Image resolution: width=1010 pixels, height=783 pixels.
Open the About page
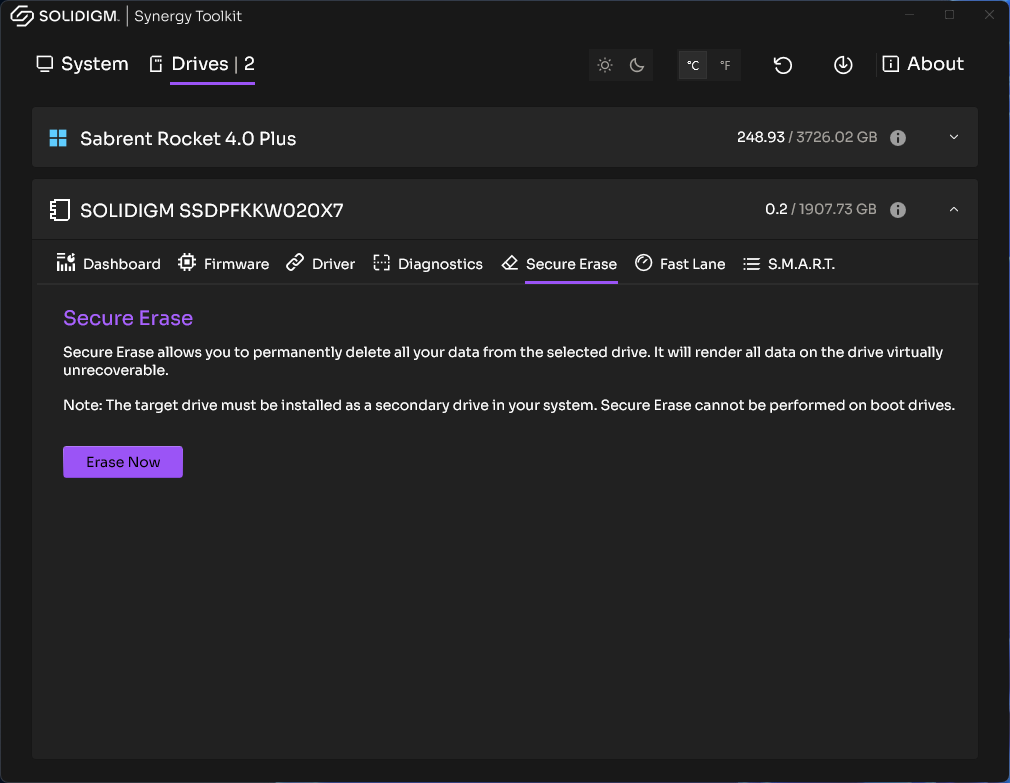(923, 64)
